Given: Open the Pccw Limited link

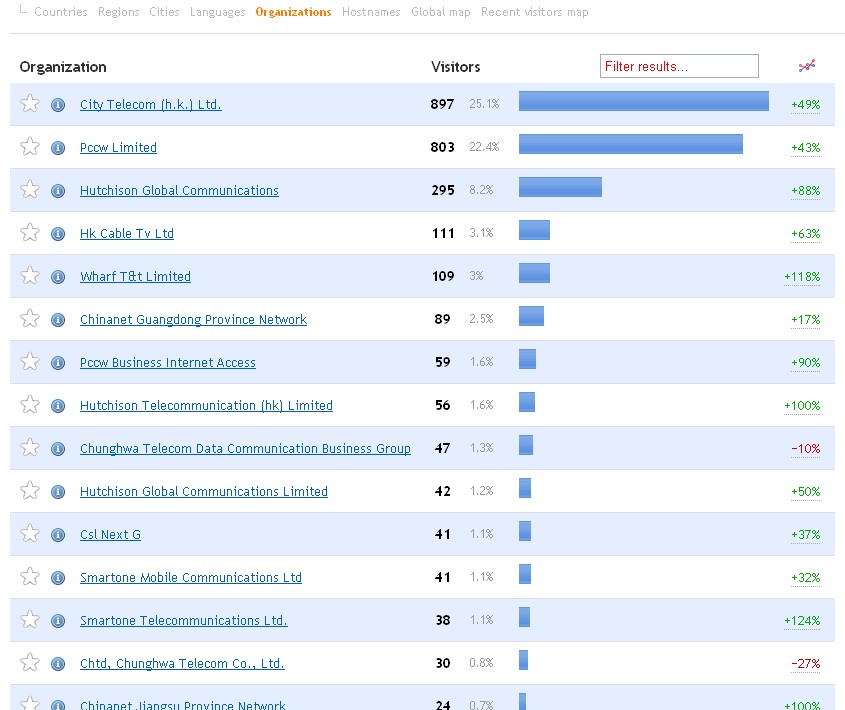Looking at the screenshot, I should coord(118,147).
